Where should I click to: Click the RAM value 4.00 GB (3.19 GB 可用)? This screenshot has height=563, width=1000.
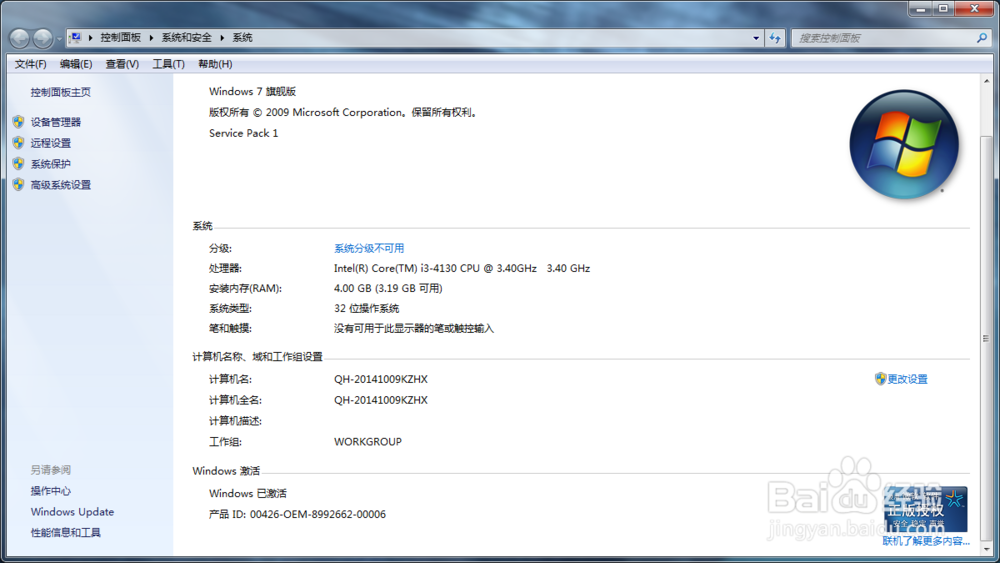click(388, 288)
